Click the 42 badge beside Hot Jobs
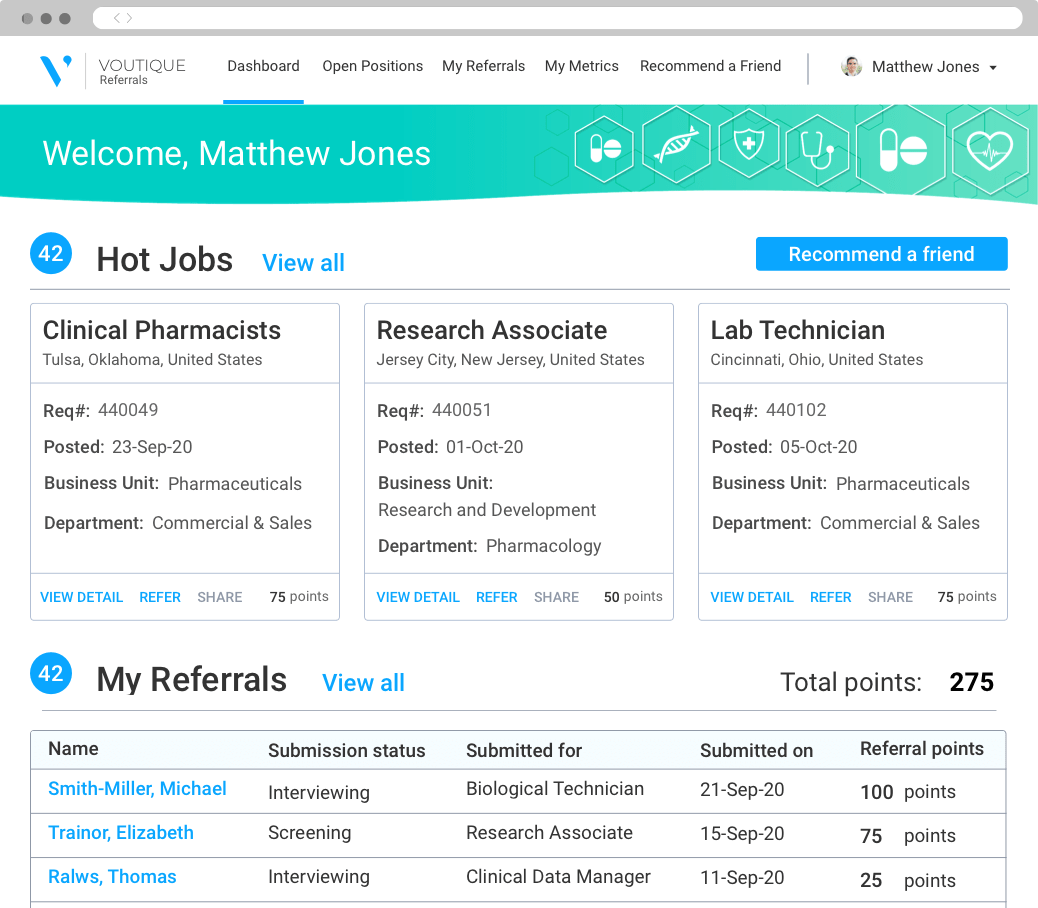The width and height of the screenshot is (1038, 908). pyautogui.click(x=51, y=253)
